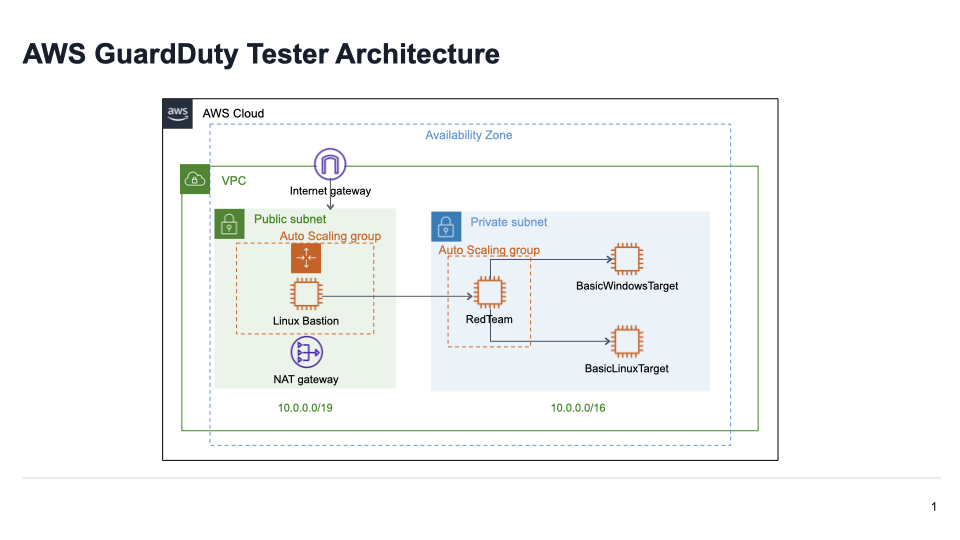Screen dimensions: 960x540
Task: Select Auto Scaling group label in Private subnet
Action: coord(489,250)
